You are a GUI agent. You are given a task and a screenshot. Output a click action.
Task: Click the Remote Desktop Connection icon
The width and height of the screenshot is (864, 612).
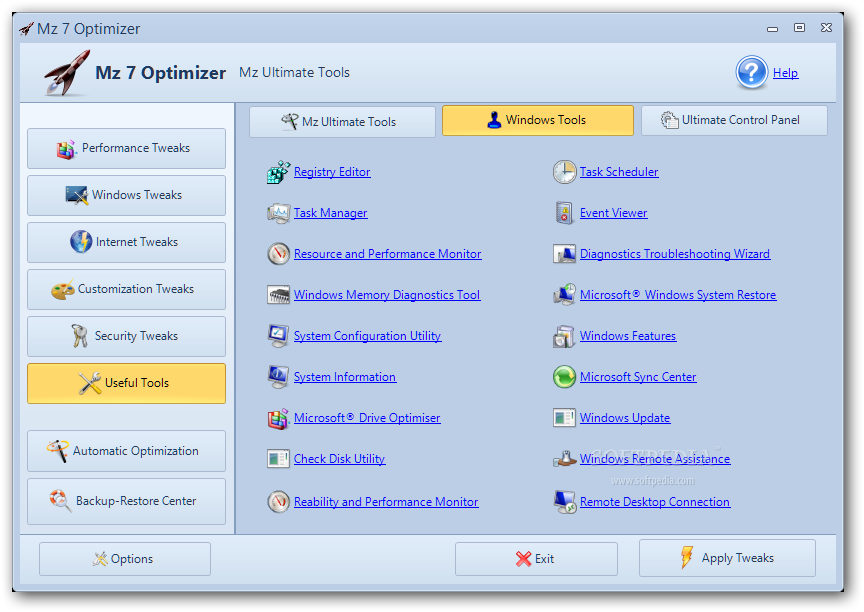pyautogui.click(x=565, y=502)
